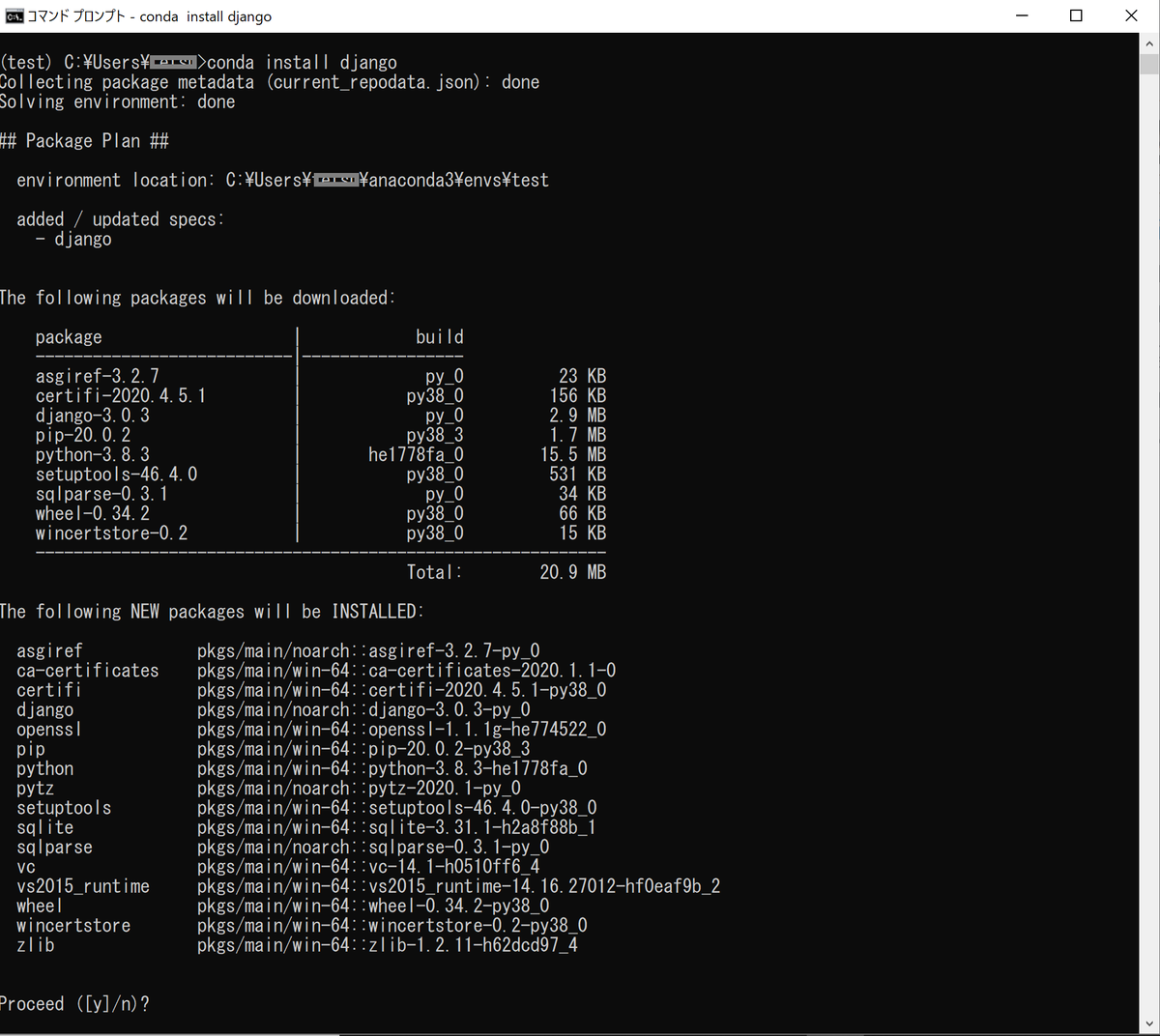
Task: Click the 'conda install django' command text
Action: coord(302,63)
